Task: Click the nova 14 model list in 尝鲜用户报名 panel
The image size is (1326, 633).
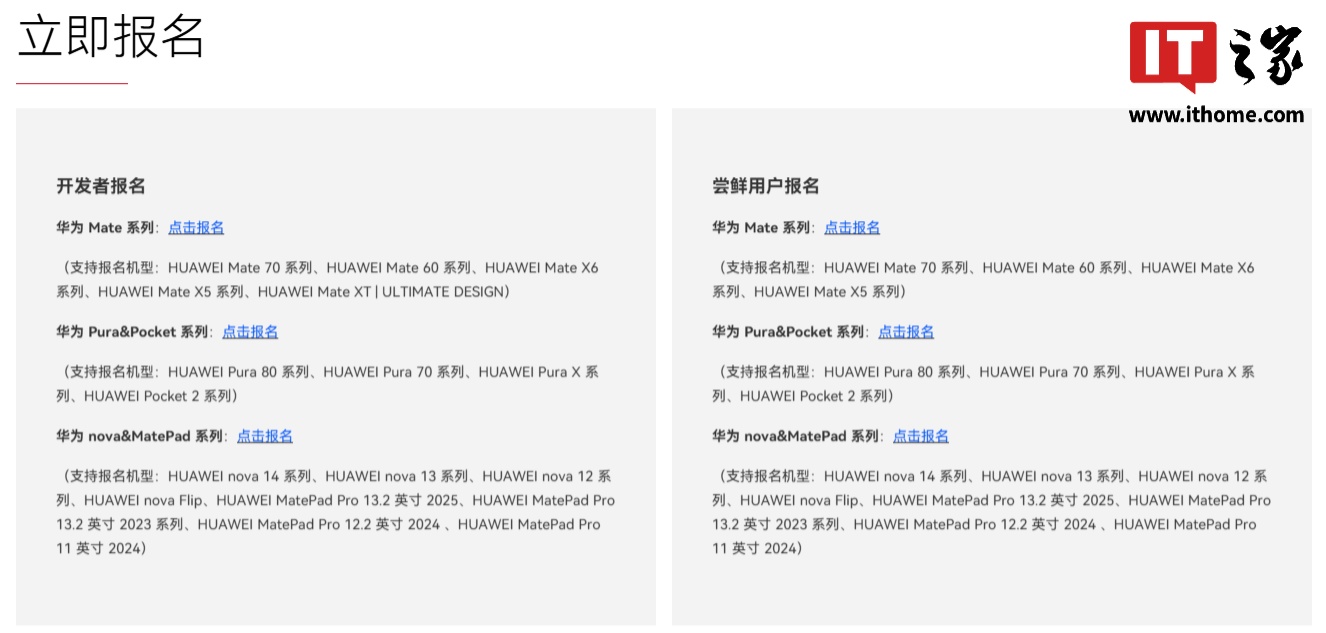Action: pyautogui.click(x=992, y=512)
